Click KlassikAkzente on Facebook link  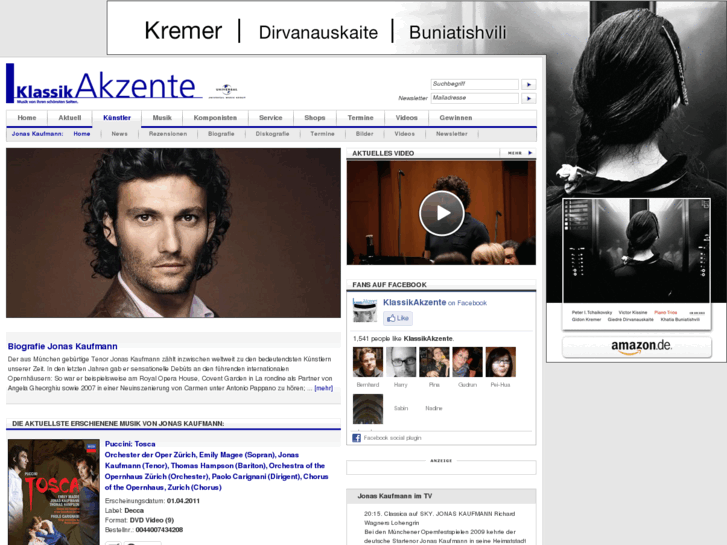coord(435,302)
